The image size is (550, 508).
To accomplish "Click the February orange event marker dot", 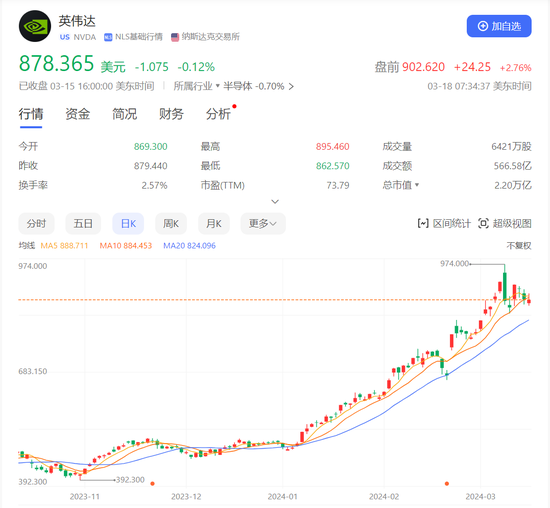I will [x=447, y=483].
